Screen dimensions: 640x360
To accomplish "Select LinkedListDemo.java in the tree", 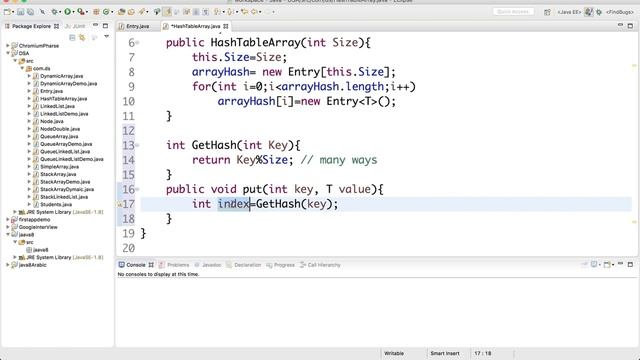I will (64, 114).
